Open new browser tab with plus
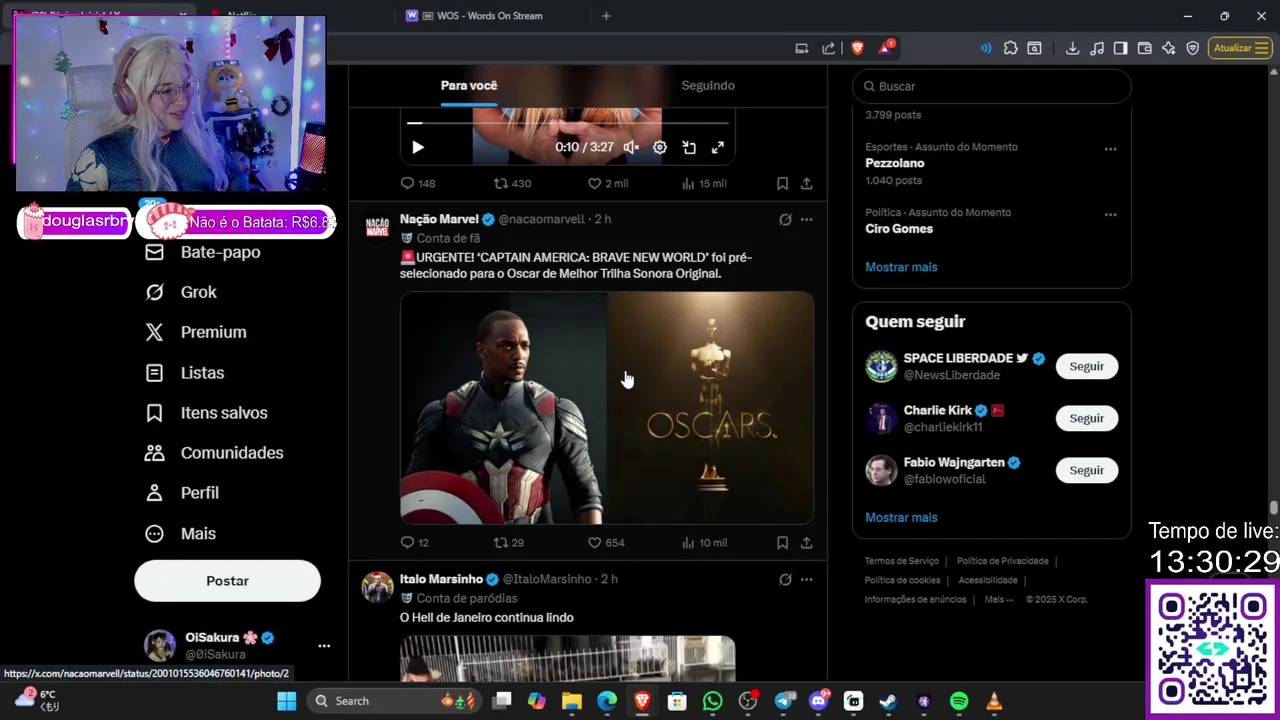The width and height of the screenshot is (1280, 720). point(606,16)
